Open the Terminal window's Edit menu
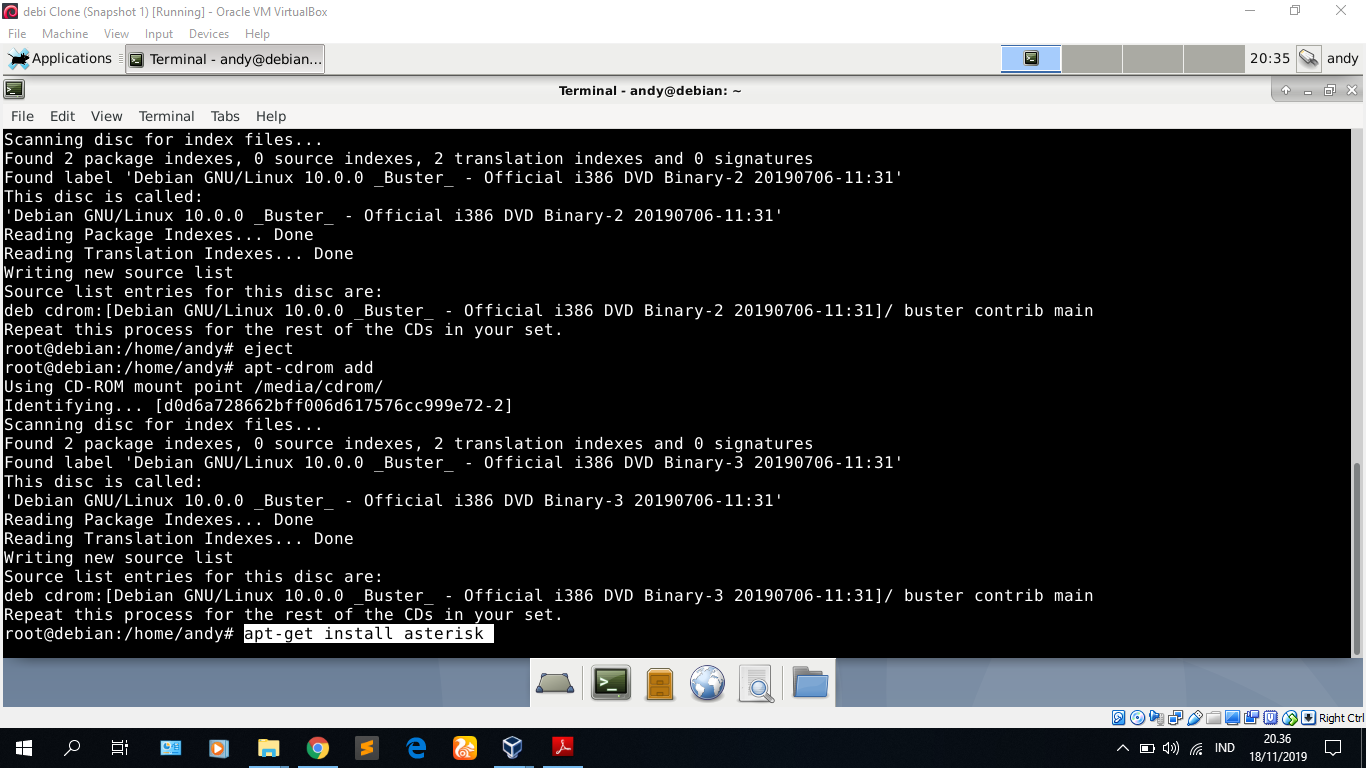The height and width of the screenshot is (768, 1366). click(x=62, y=116)
